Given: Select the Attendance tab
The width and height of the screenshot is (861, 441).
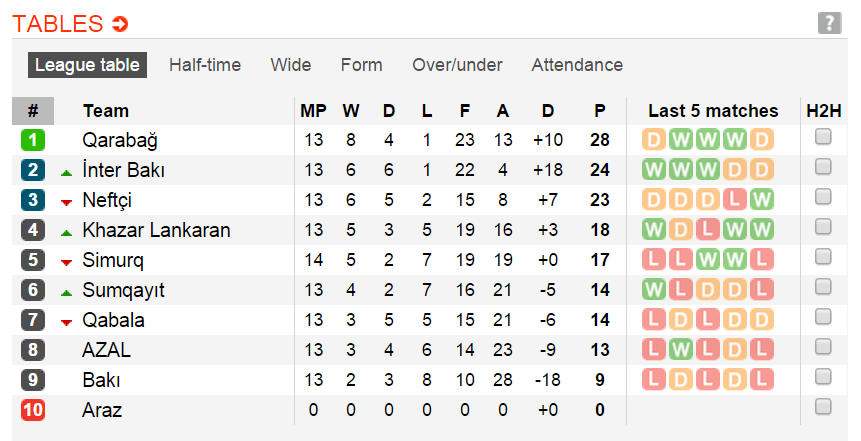Looking at the screenshot, I should (577, 65).
